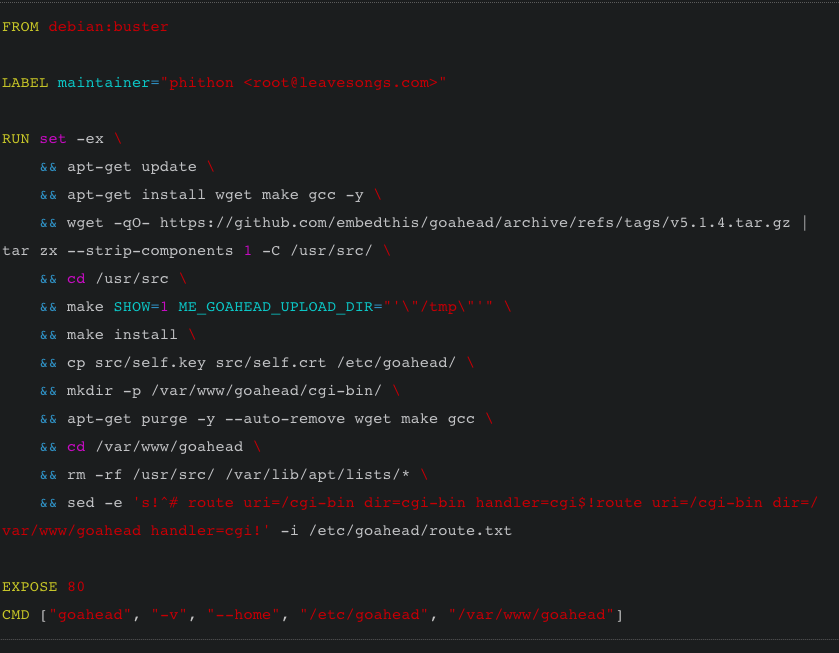Click the /etc/goahead/route.txt file path

coord(409,530)
